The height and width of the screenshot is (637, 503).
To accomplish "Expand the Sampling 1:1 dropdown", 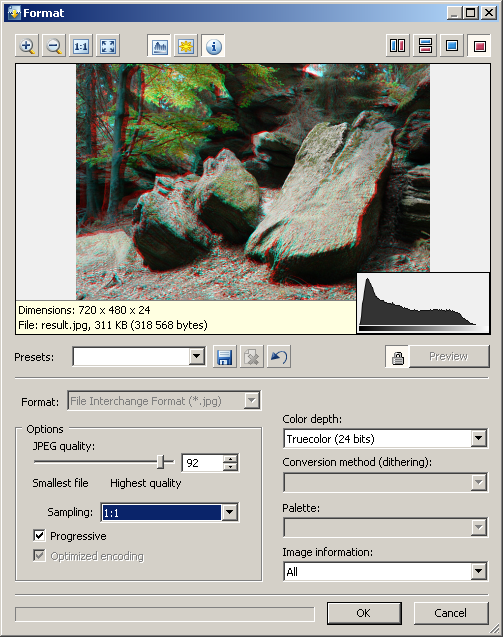I will point(169,512).
